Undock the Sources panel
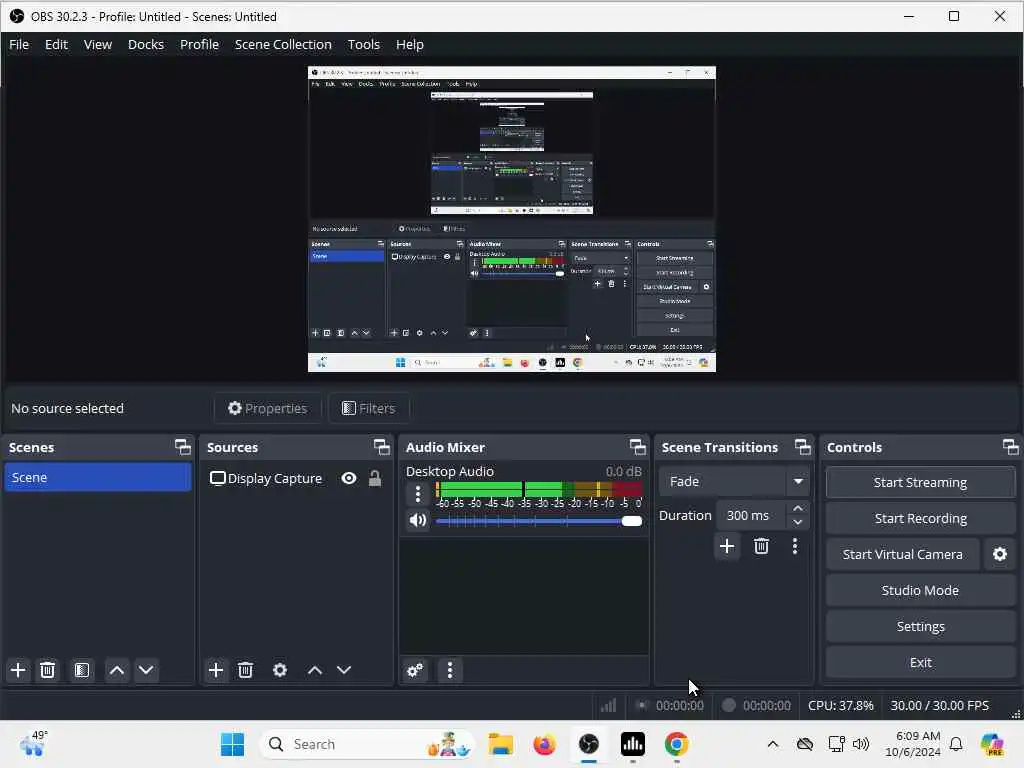 click(381, 447)
